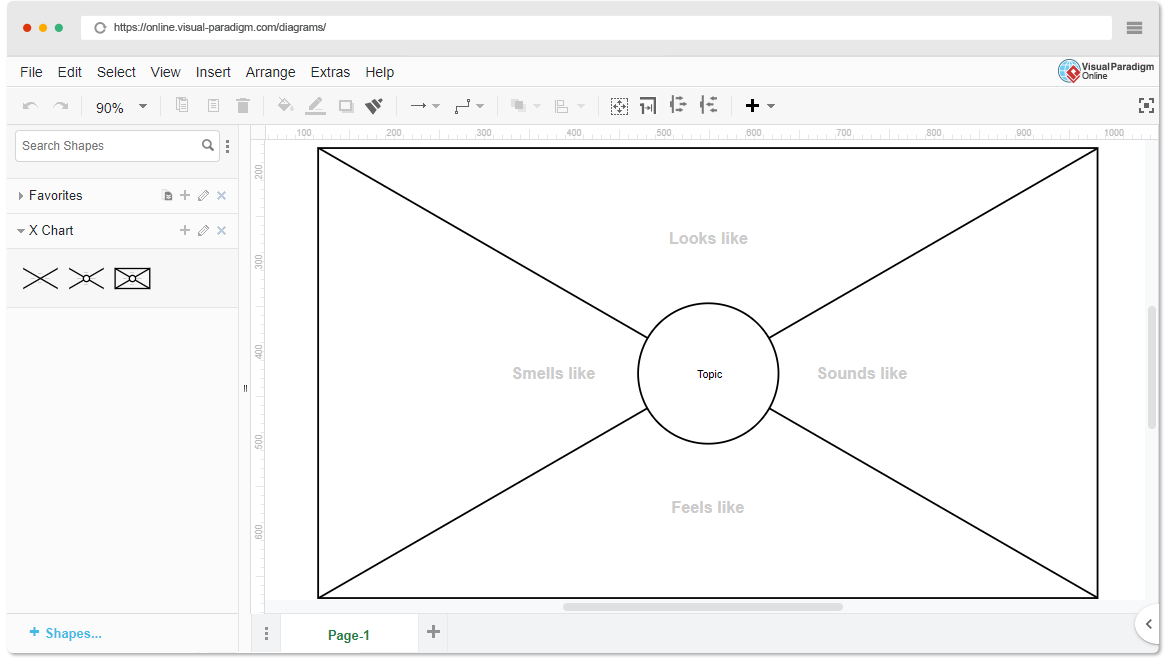This screenshot has width=1170, height=665.
Task: Add a shape to X Chart library
Action: pyautogui.click(x=185, y=231)
